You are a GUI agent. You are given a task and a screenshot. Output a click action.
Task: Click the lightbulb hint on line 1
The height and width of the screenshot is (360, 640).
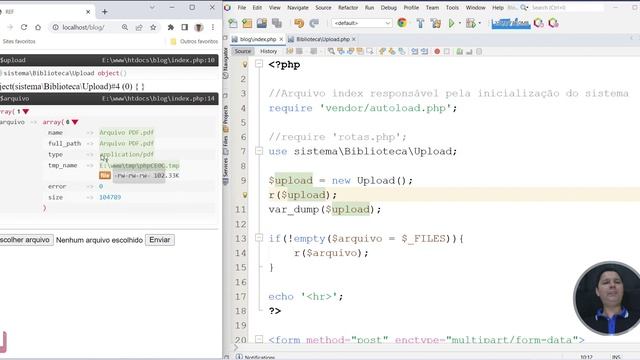[x=245, y=64]
